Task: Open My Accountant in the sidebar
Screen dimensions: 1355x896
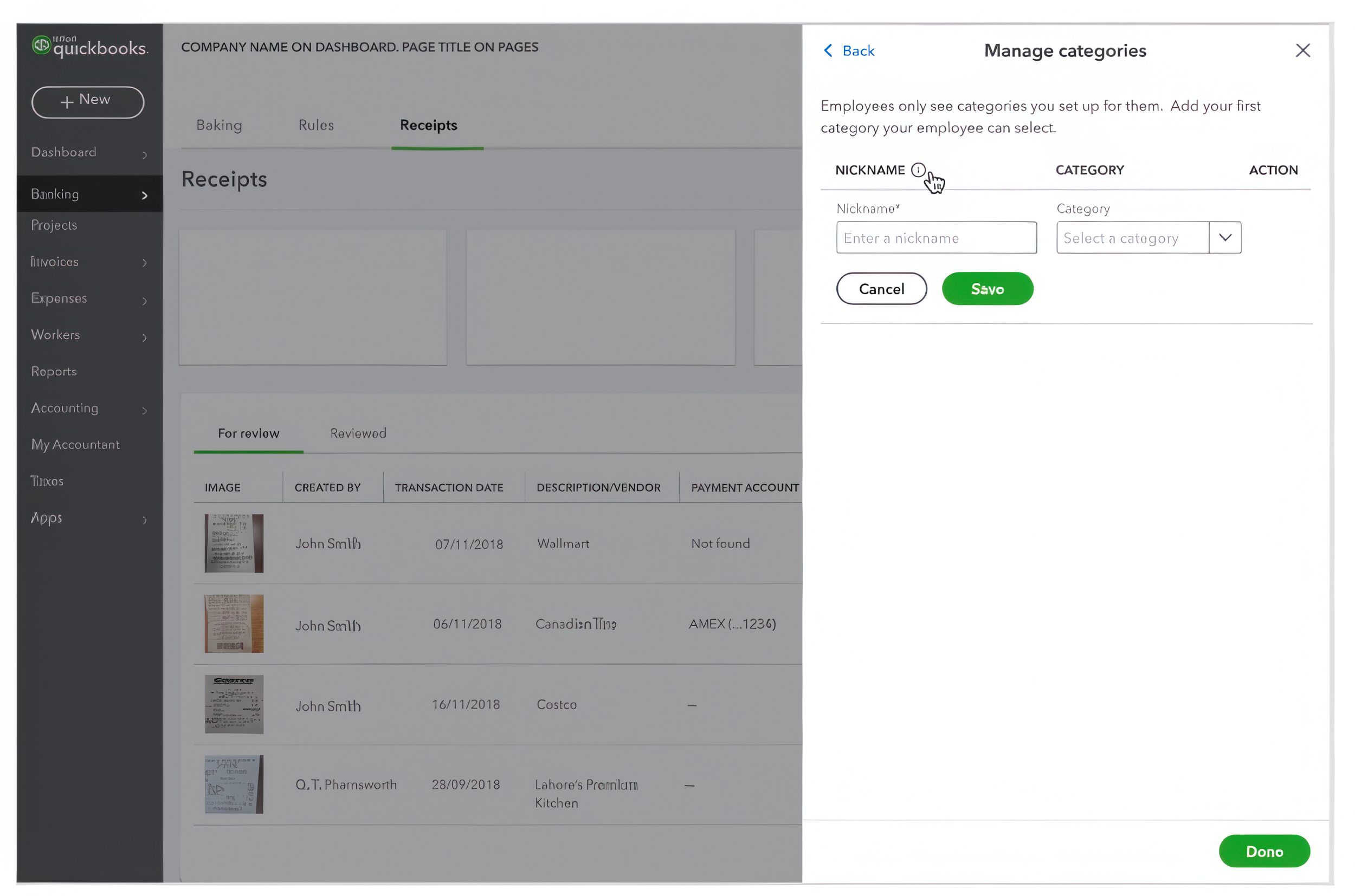Action: click(x=75, y=445)
